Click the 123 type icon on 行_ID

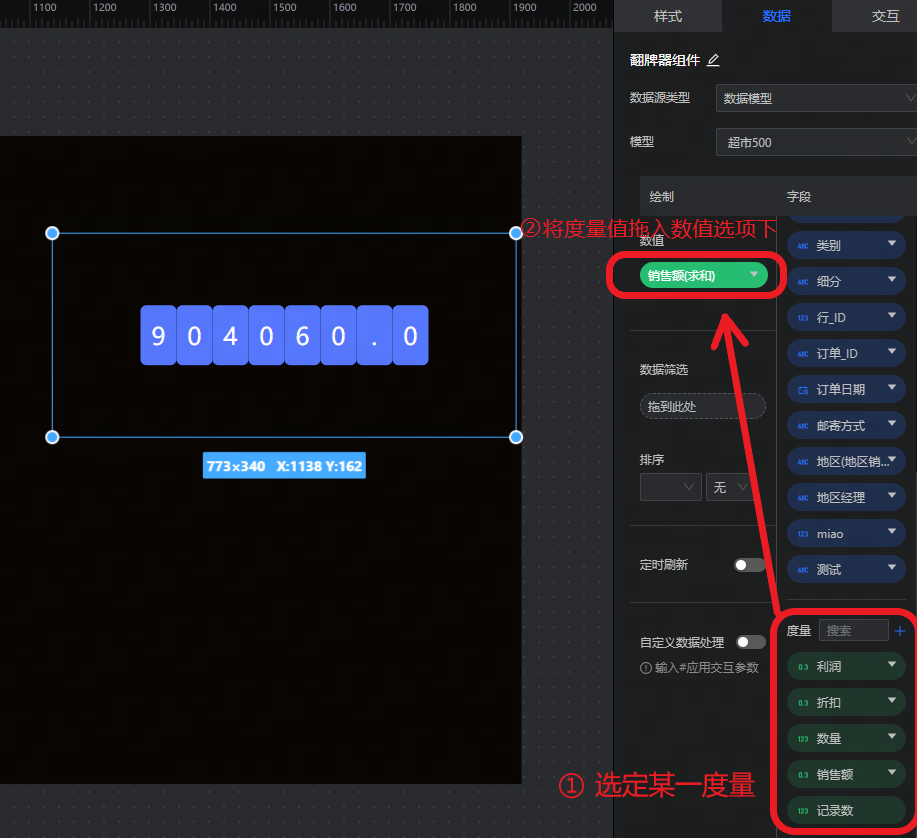click(803, 318)
